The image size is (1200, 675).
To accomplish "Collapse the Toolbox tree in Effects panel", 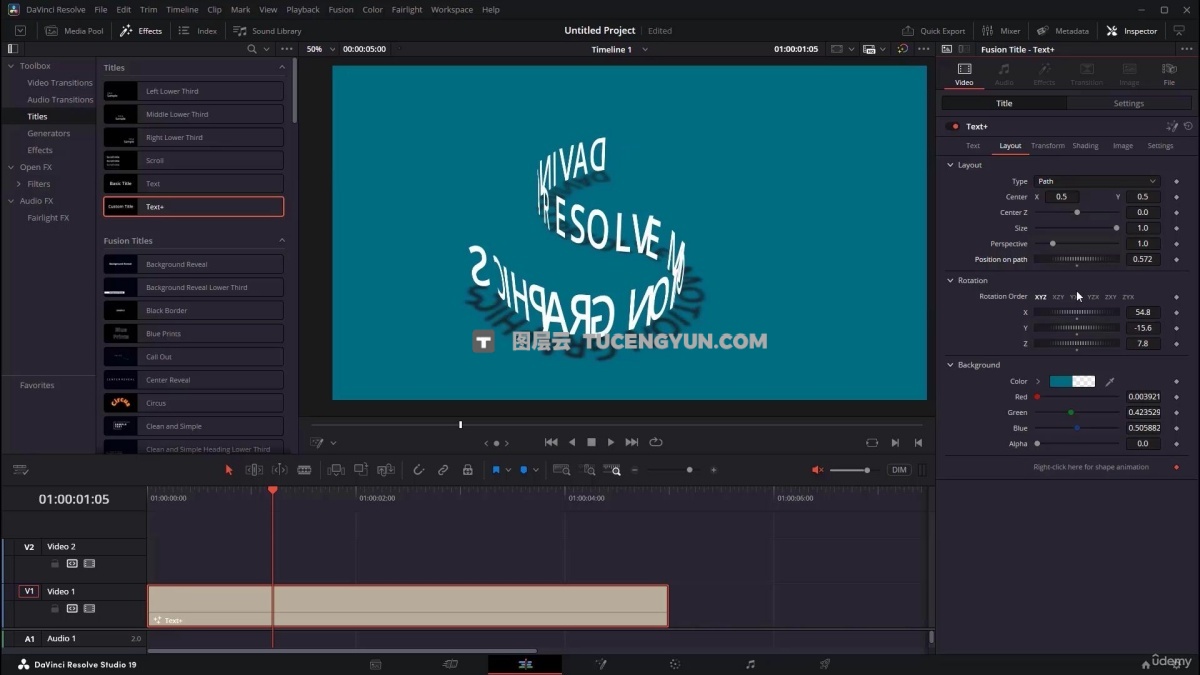I will click(x=11, y=66).
